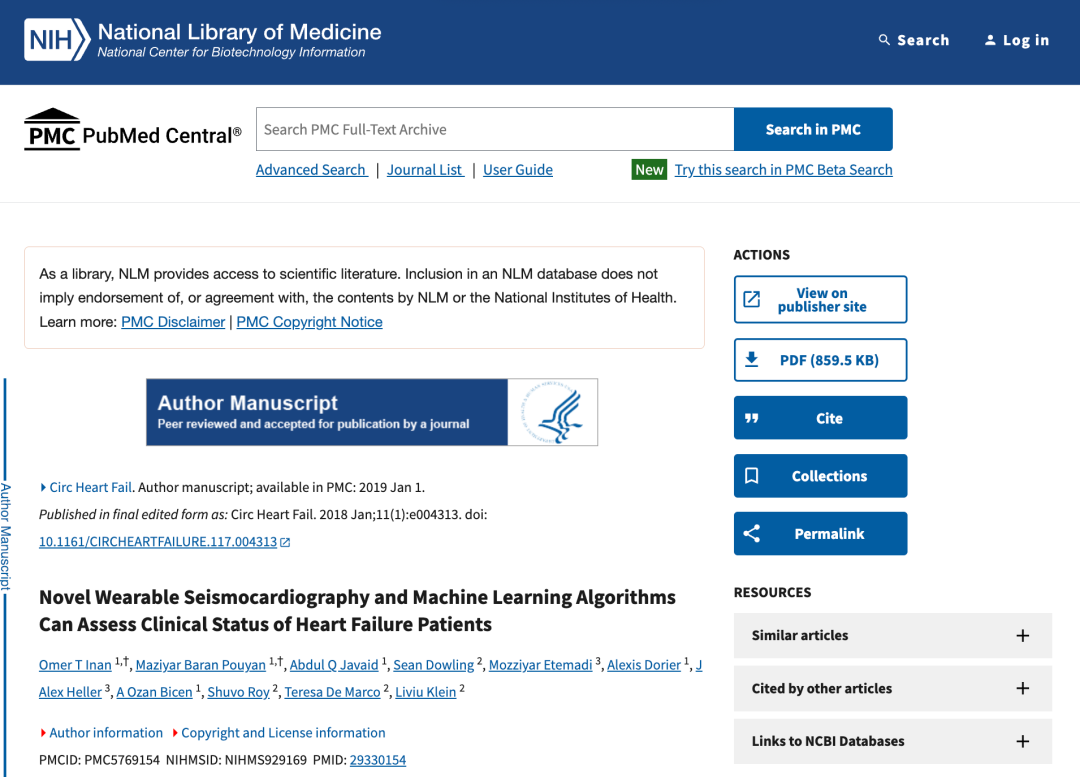Click the PMC PubMed Central logo

(133, 130)
